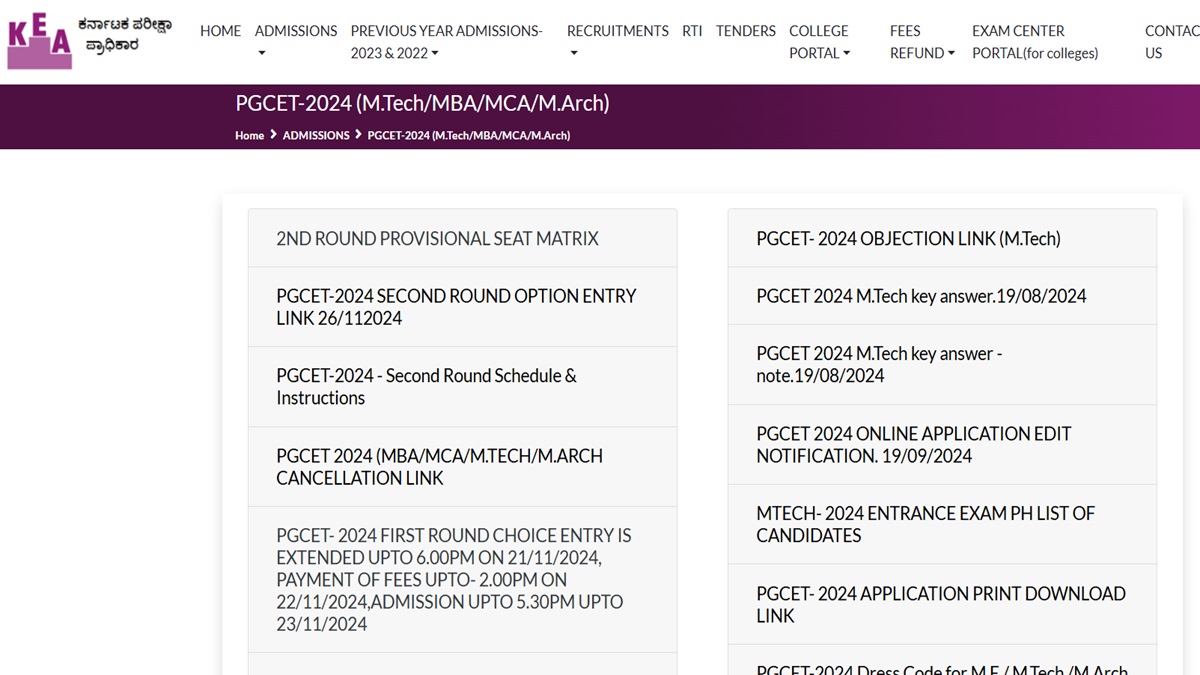Open Previous Year Admissions 2023 & 2022 dropdown

tap(446, 41)
